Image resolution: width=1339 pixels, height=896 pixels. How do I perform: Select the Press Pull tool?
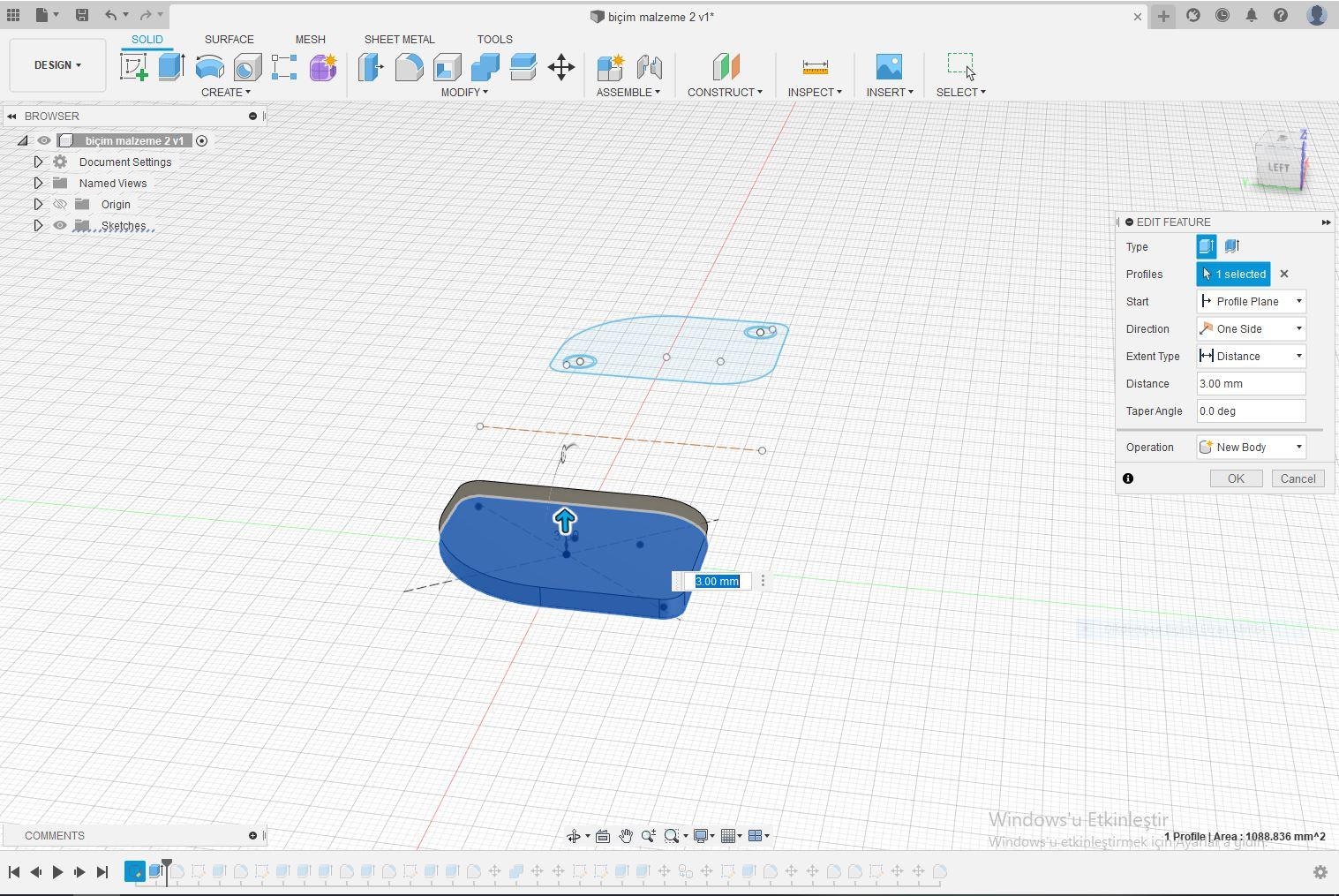(372, 67)
